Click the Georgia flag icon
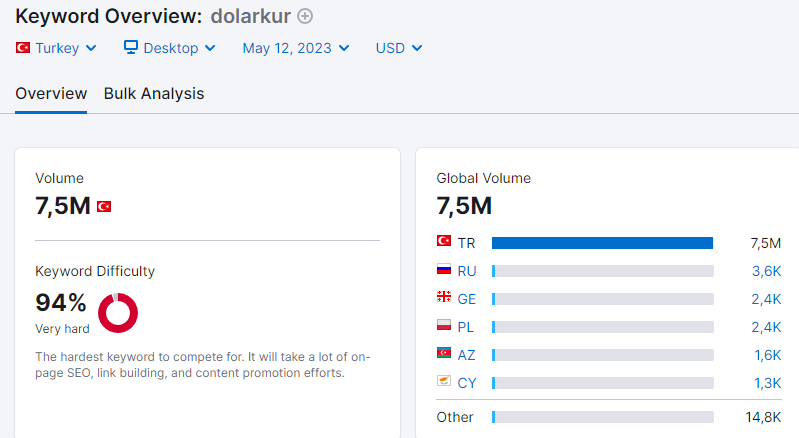This screenshot has height=438, width=799. coord(444,296)
